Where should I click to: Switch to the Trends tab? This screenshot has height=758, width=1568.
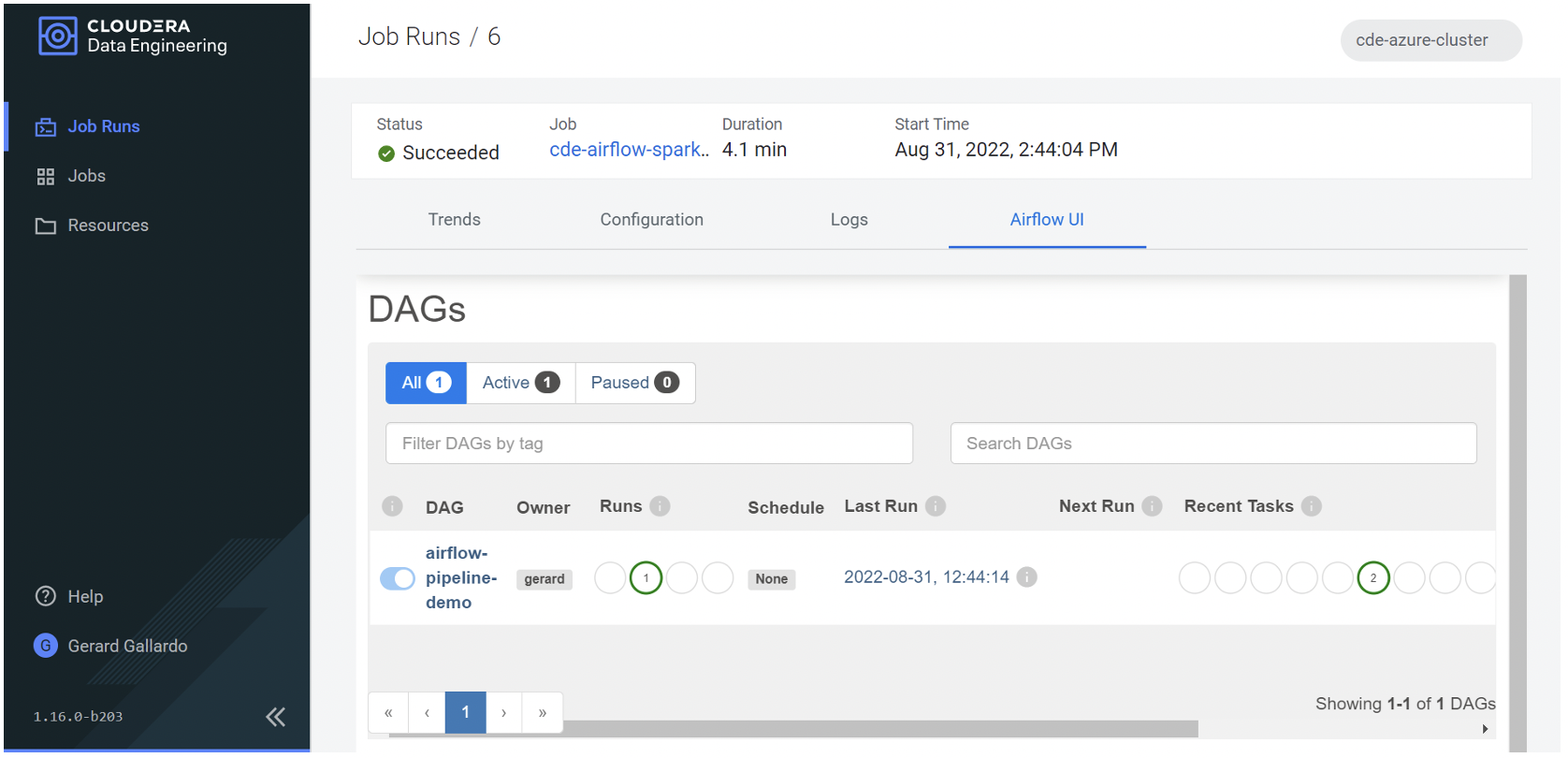[x=455, y=220]
